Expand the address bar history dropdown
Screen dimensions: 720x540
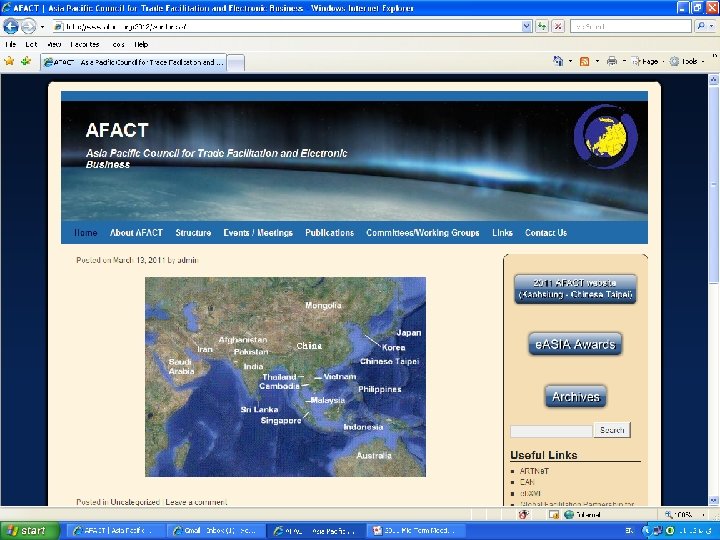[x=527, y=27]
